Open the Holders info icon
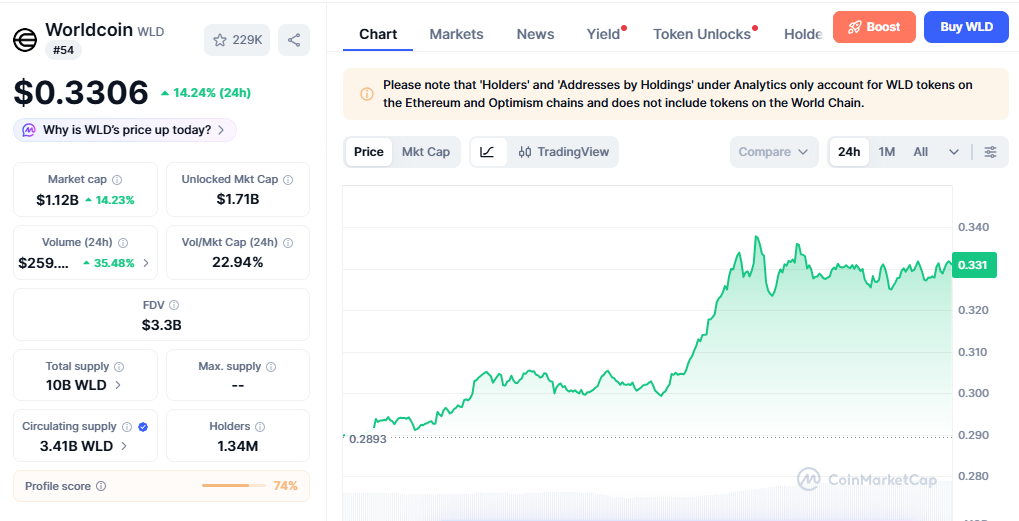The image size is (1019, 521). pos(260,427)
